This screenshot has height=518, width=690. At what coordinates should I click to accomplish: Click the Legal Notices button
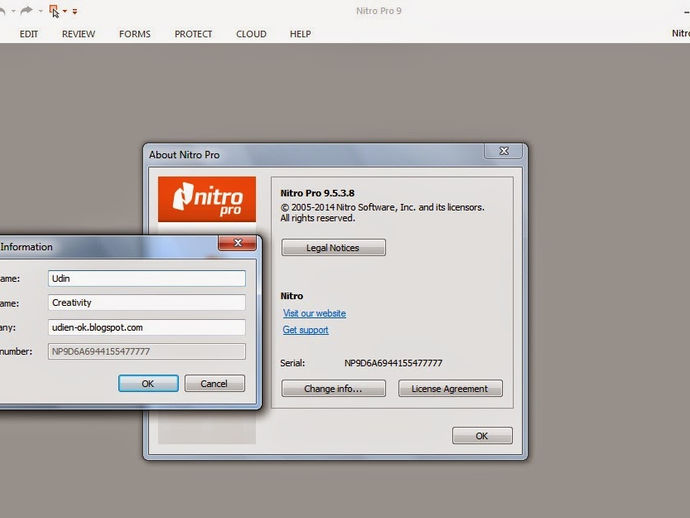334,247
